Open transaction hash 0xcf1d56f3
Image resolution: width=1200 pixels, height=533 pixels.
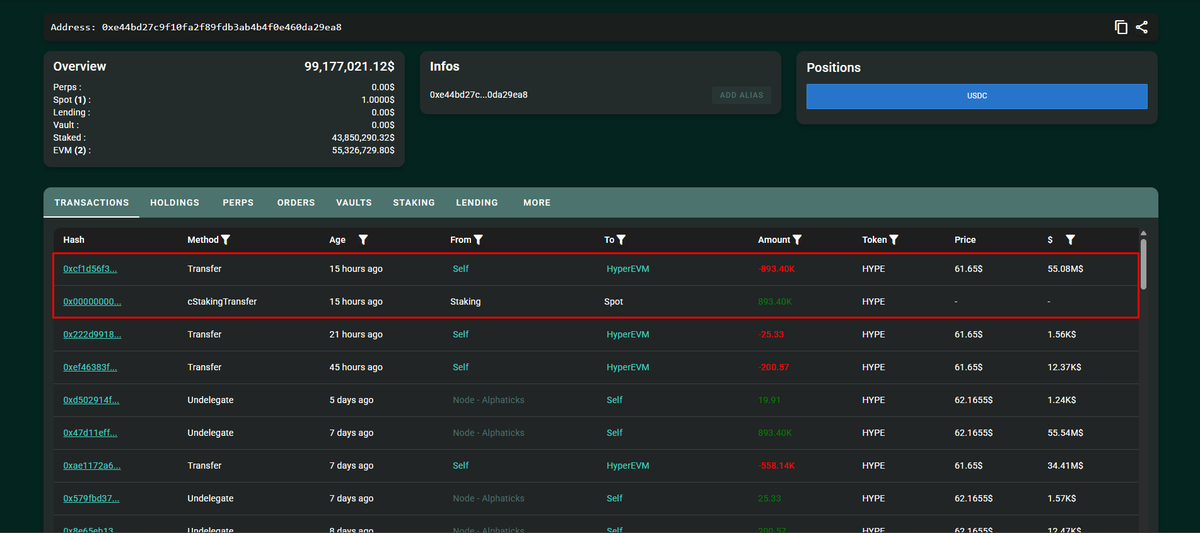tap(90, 269)
